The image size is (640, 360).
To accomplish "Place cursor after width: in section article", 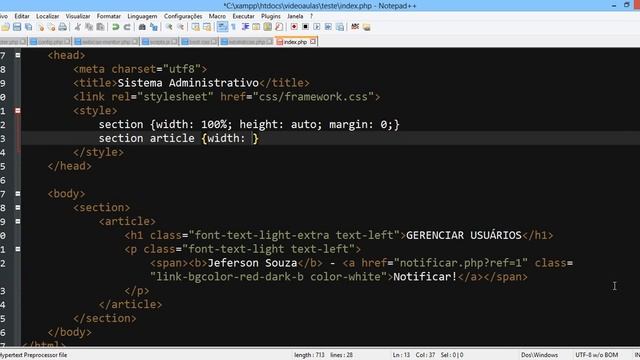I will coord(251,138).
